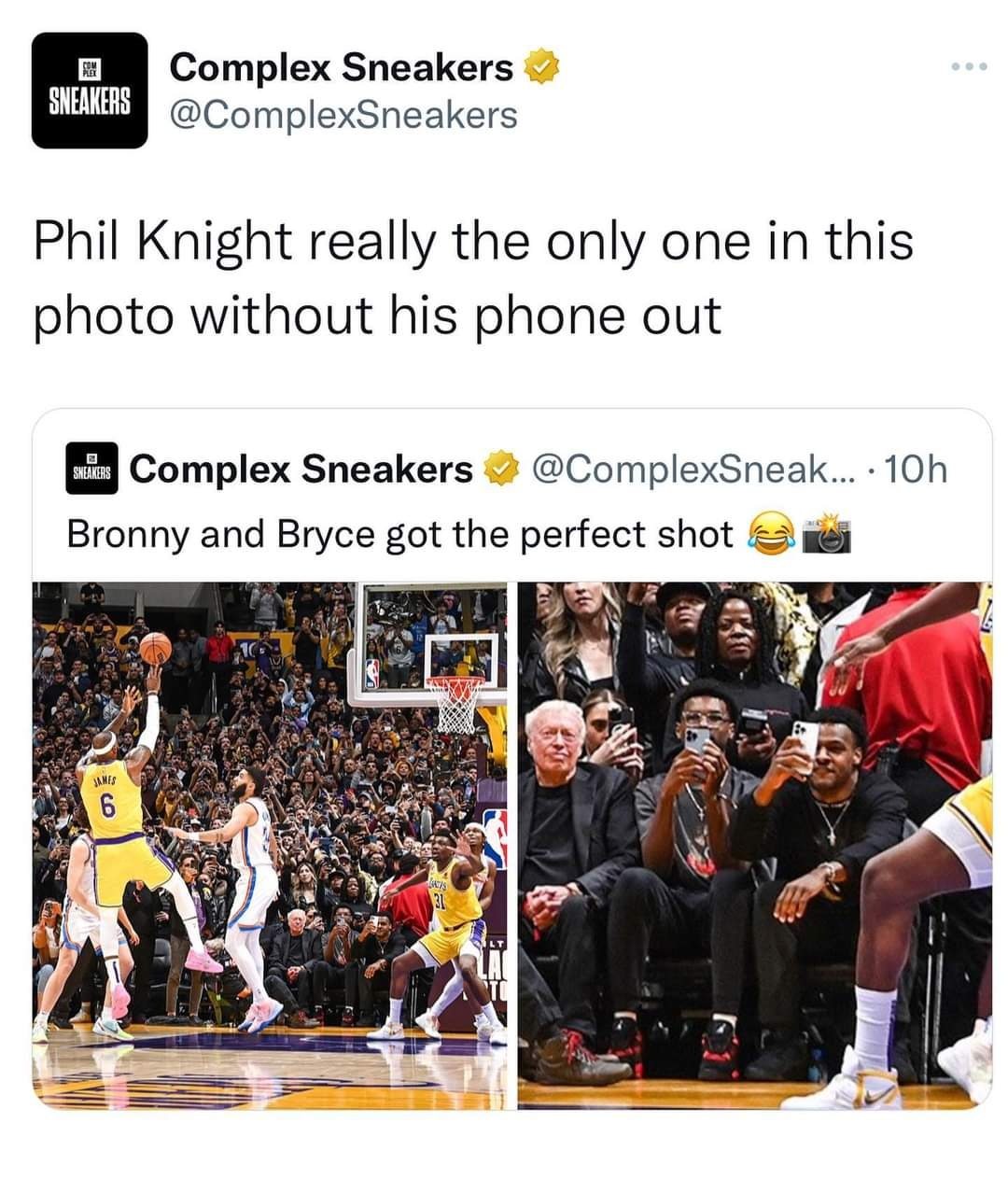Open the @ComplexSneakers handle link
The height and width of the screenshot is (1179, 1008).
pyautogui.click(x=343, y=115)
